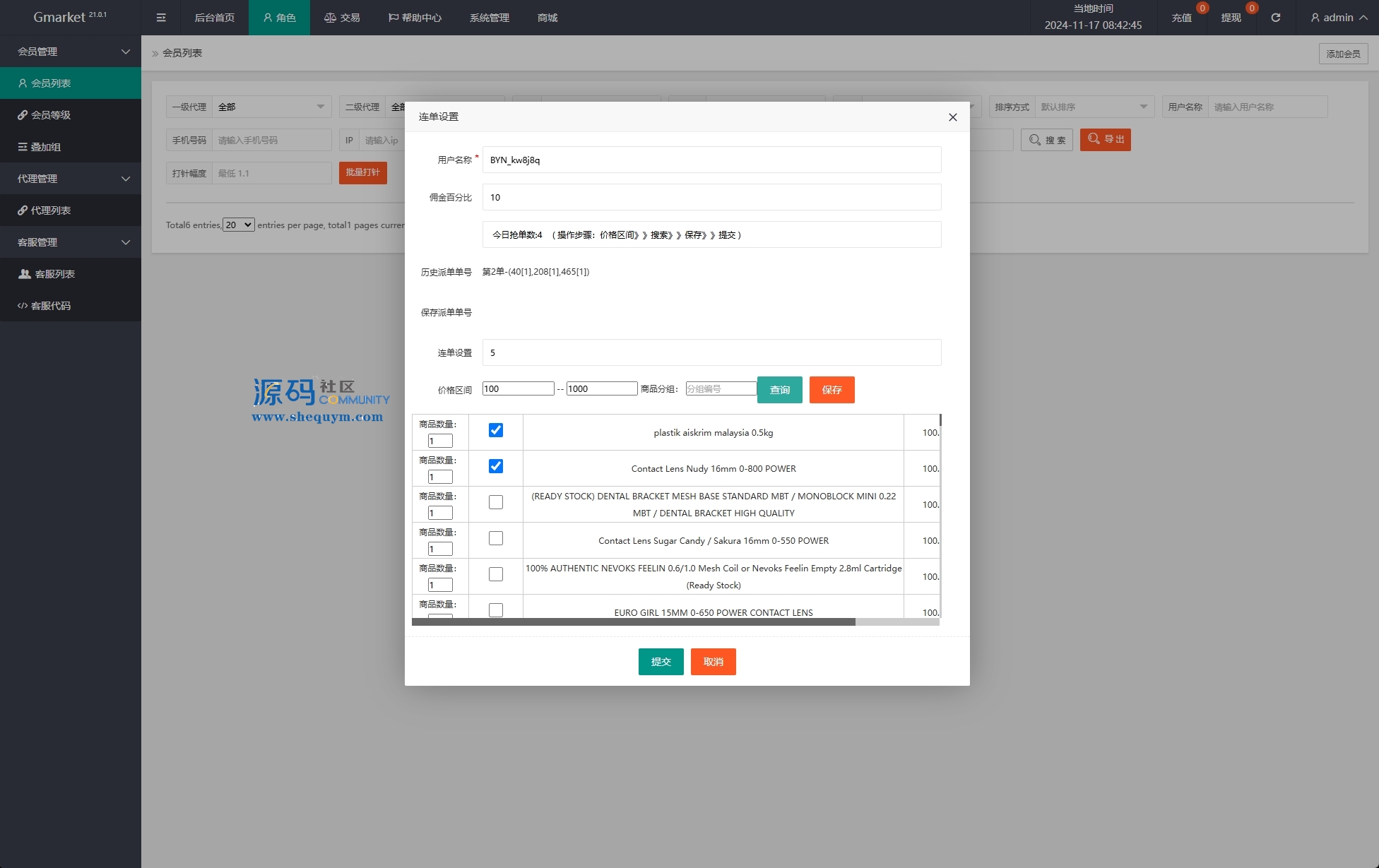The width and height of the screenshot is (1379, 868).
Task: Open the 系统管理 top menu
Action: point(489,18)
